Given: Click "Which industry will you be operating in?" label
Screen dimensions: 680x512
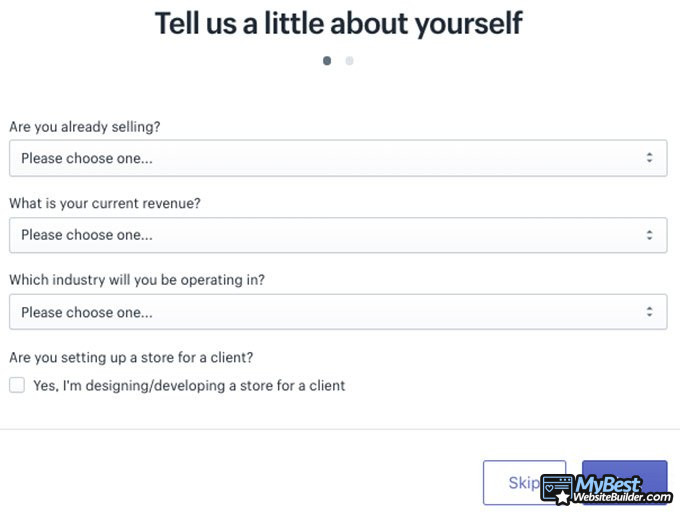Looking at the screenshot, I should click(137, 280).
